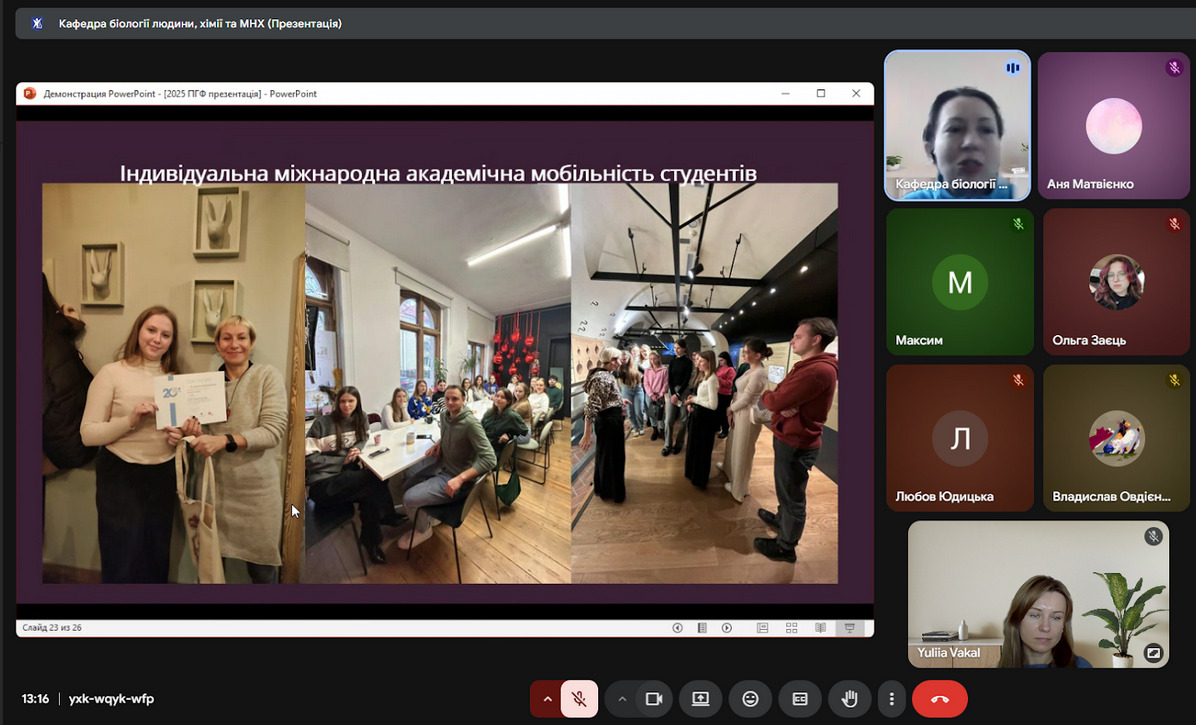Expand video settings arrow beside camera

tap(622, 699)
